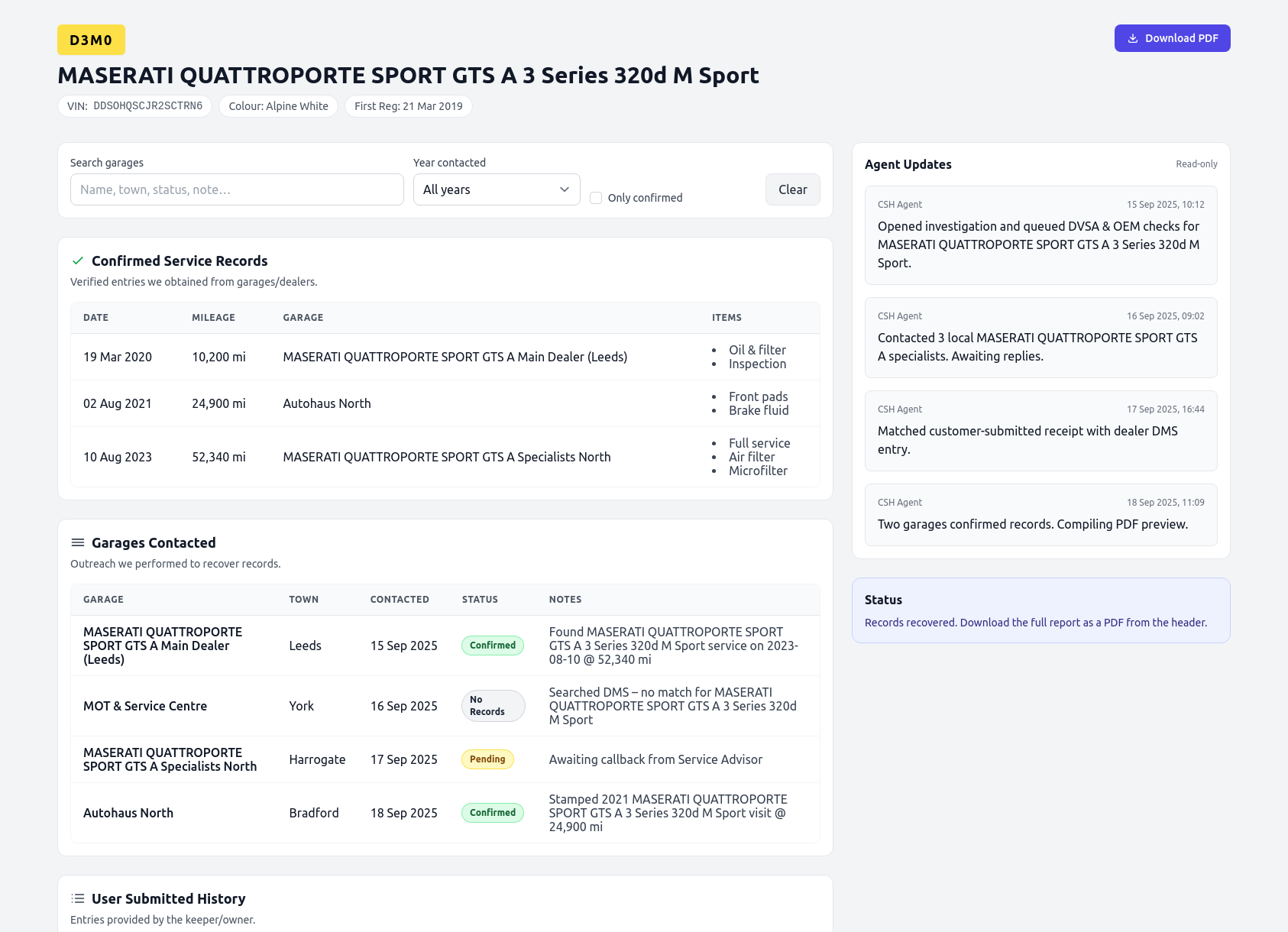The height and width of the screenshot is (932, 1288).
Task: Click the Download PDF button
Action: point(1172,38)
